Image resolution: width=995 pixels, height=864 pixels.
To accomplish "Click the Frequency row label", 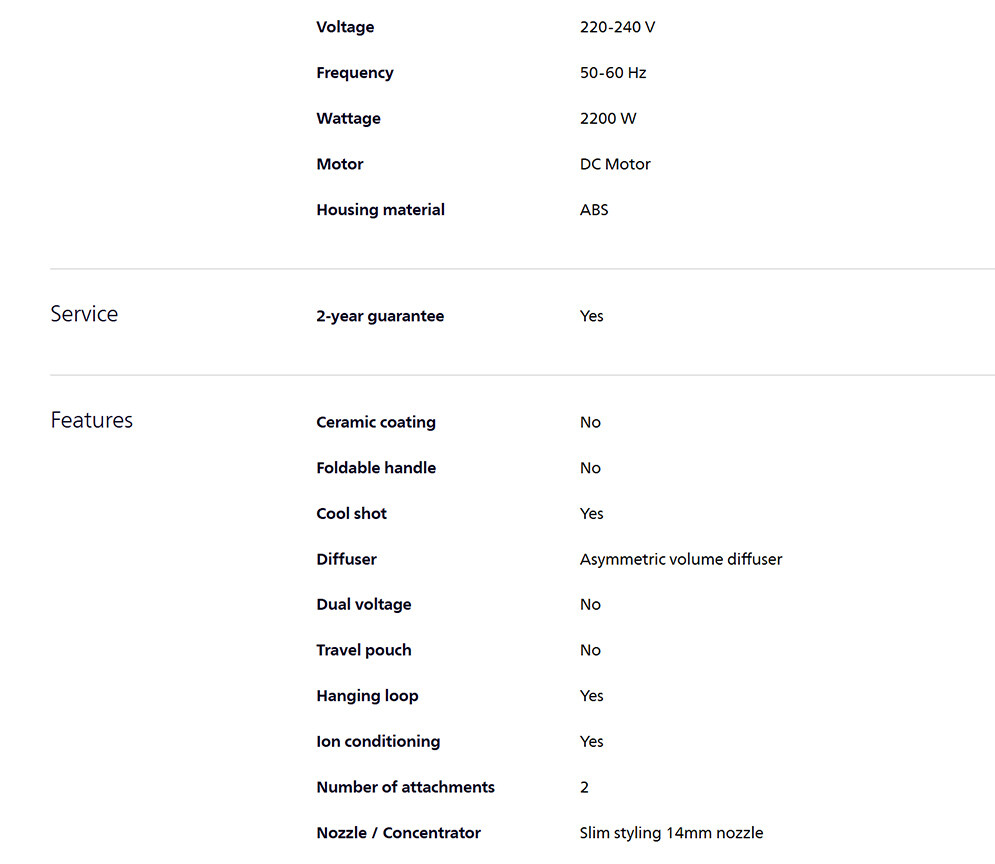I will (x=355, y=73).
